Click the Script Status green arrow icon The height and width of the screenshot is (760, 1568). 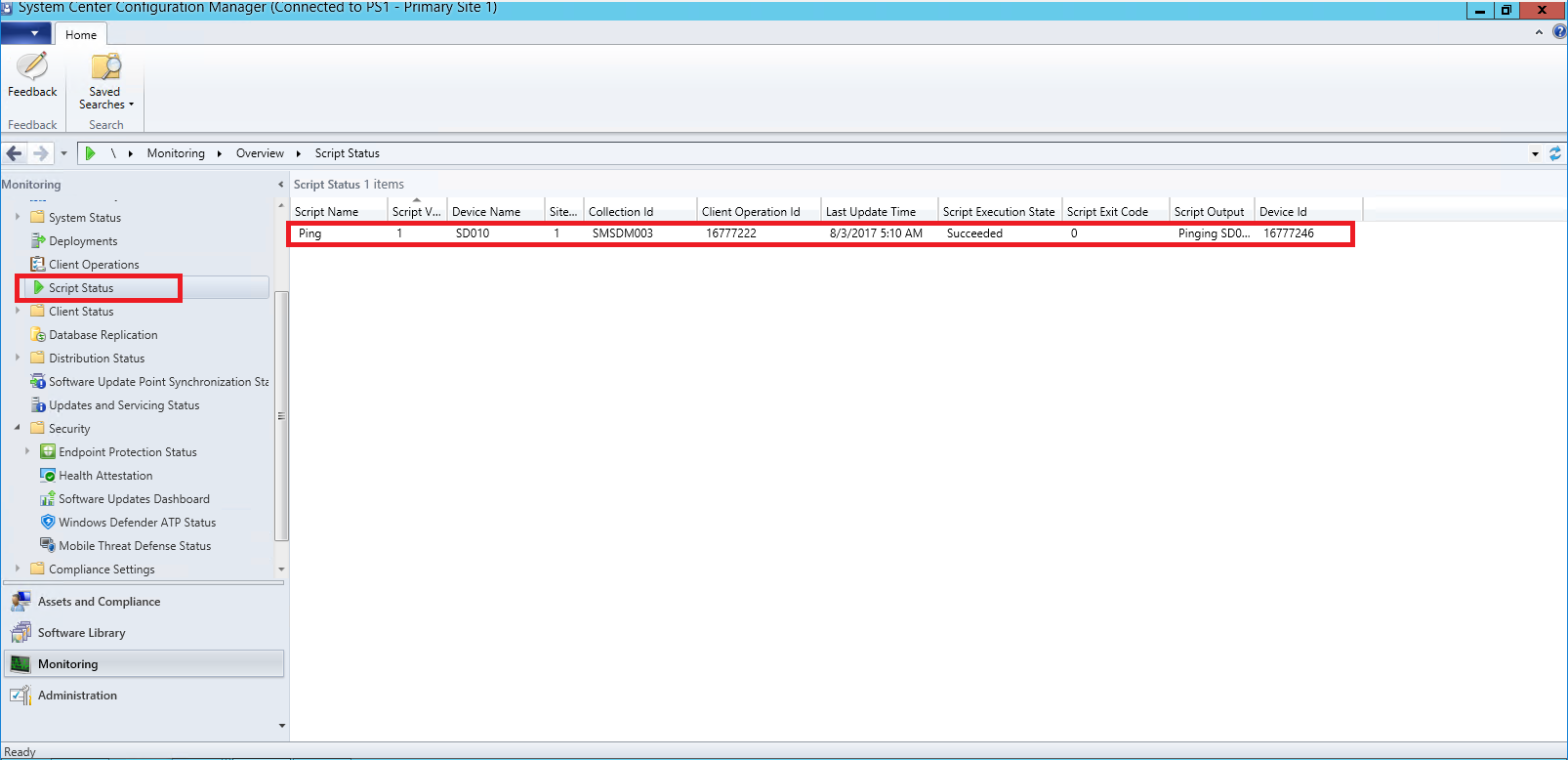(x=39, y=287)
